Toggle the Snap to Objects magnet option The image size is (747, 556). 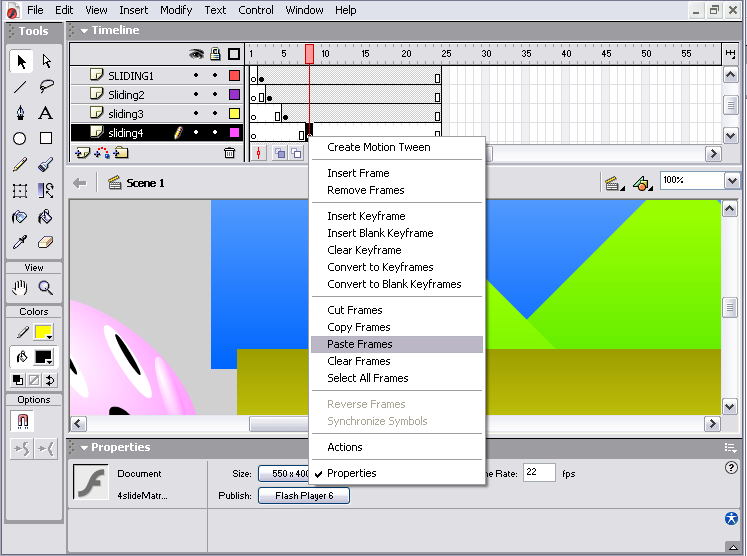point(21,421)
